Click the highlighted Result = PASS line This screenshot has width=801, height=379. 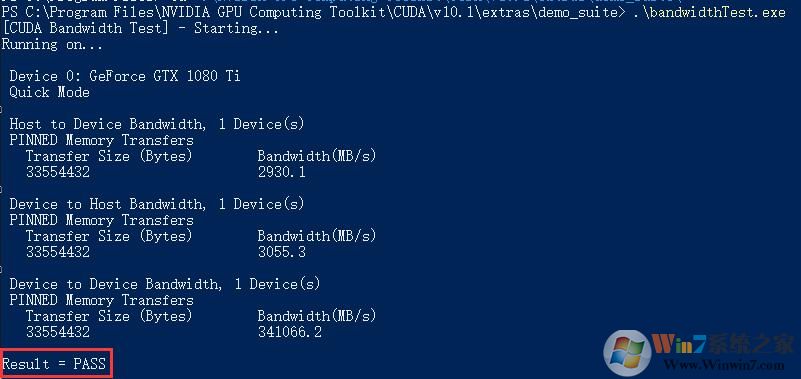pyautogui.click(x=55, y=364)
